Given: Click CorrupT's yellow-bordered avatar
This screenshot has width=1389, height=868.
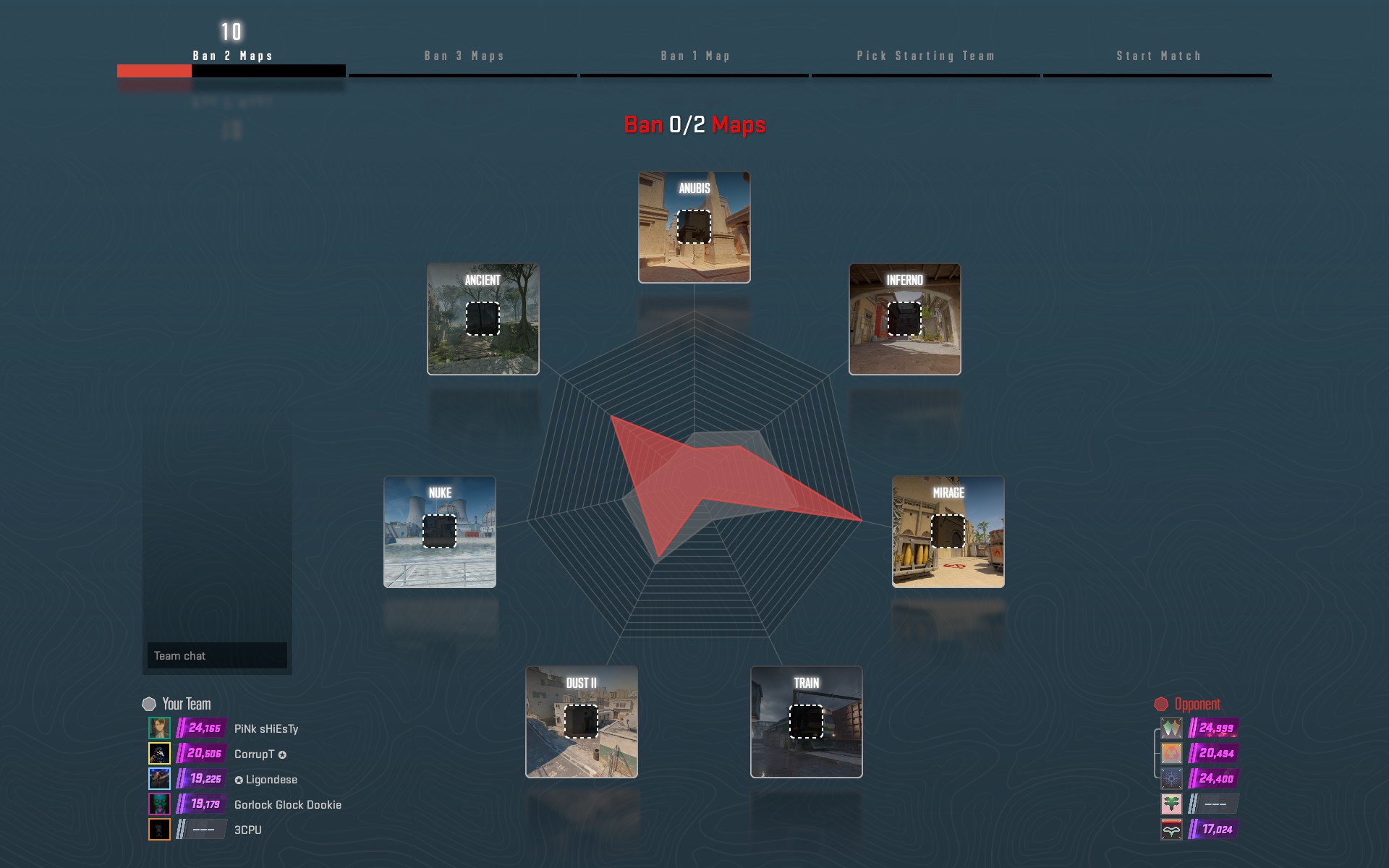Looking at the screenshot, I should [159, 753].
